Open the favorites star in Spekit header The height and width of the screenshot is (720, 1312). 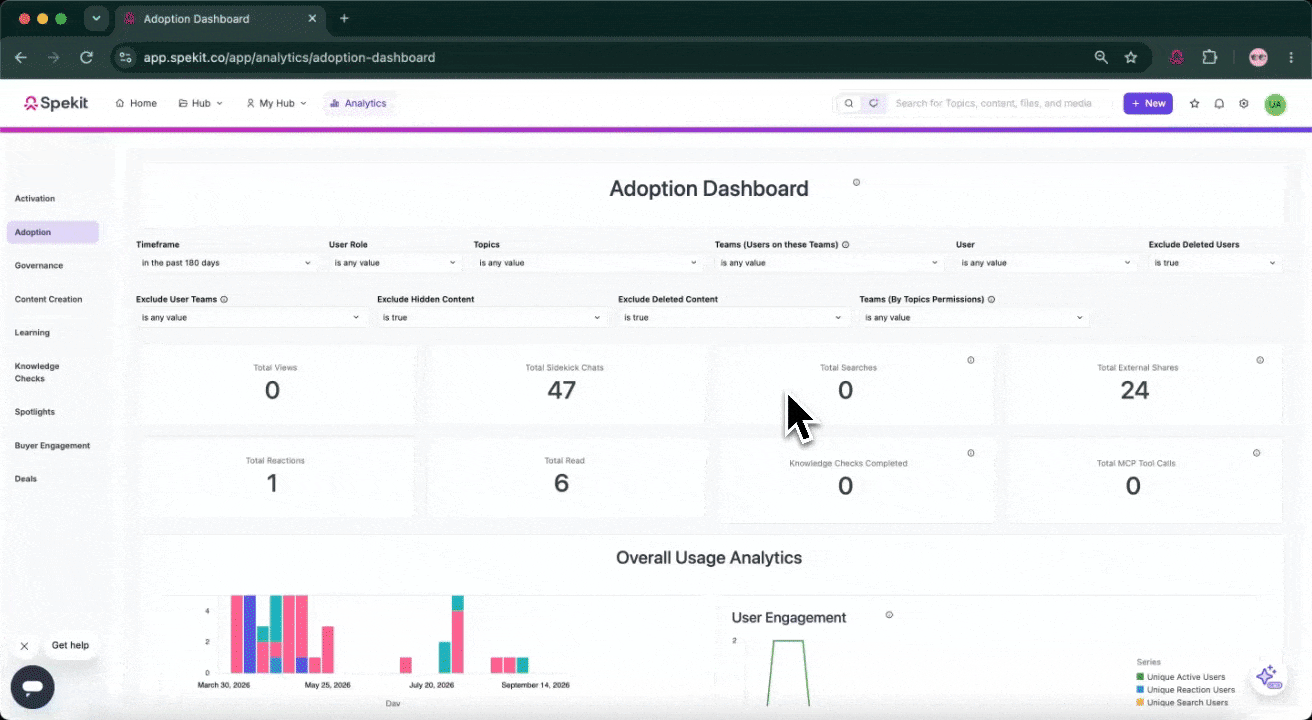(x=1194, y=103)
